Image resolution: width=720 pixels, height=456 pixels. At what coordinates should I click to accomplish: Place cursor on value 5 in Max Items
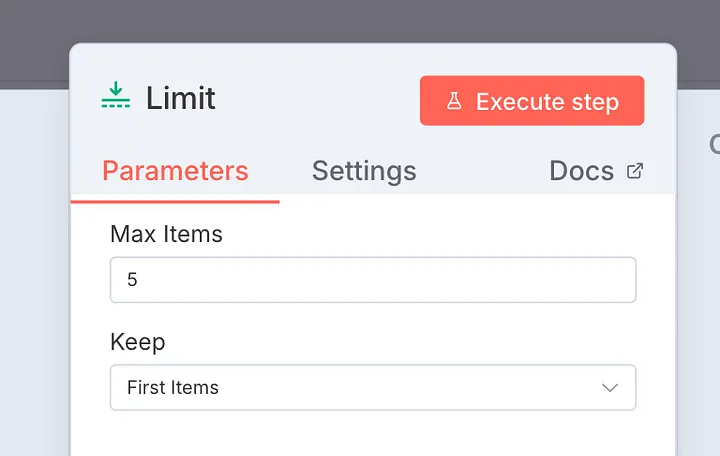[x=132, y=280]
